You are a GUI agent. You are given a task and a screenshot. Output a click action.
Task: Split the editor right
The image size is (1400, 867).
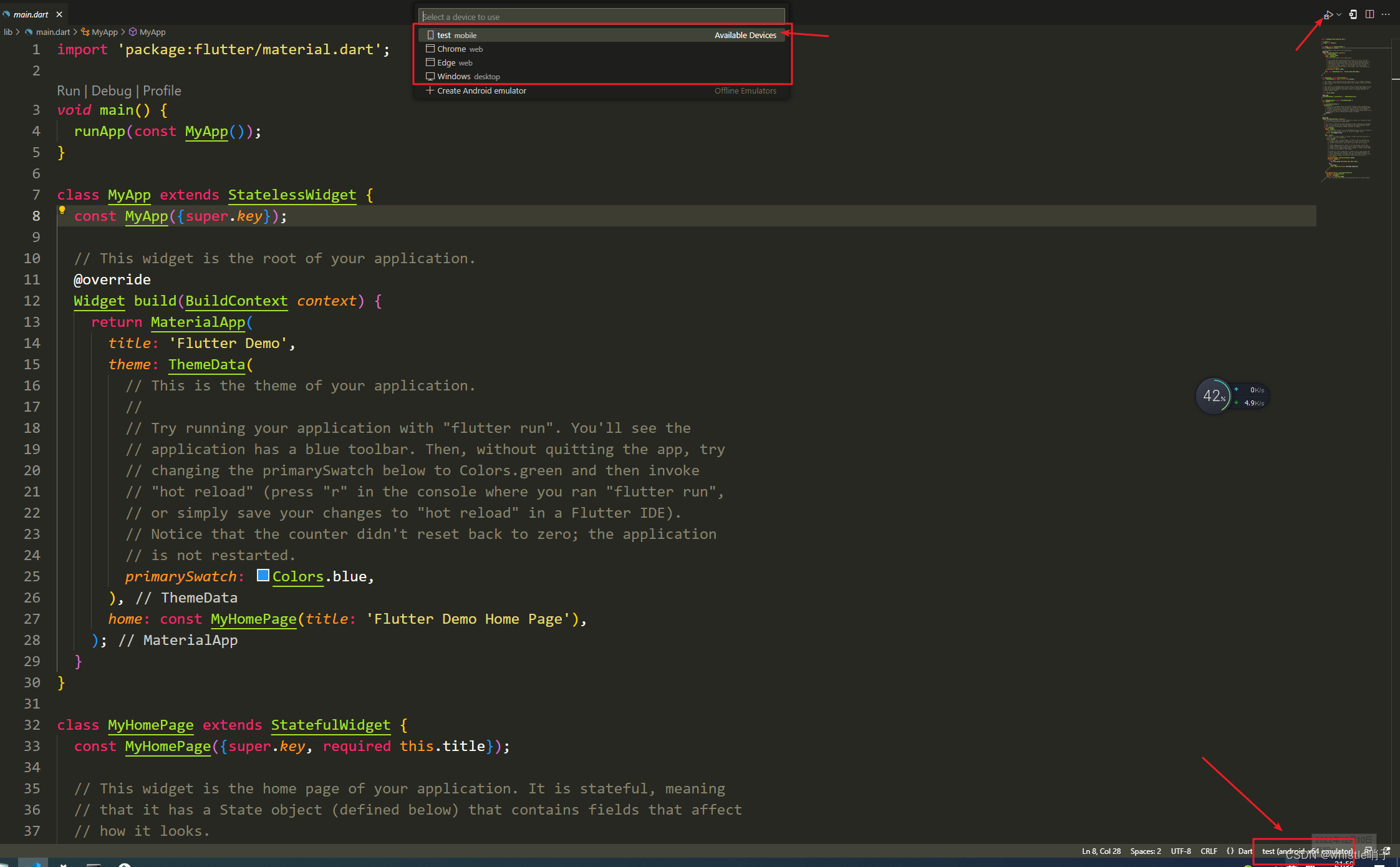tap(1369, 14)
